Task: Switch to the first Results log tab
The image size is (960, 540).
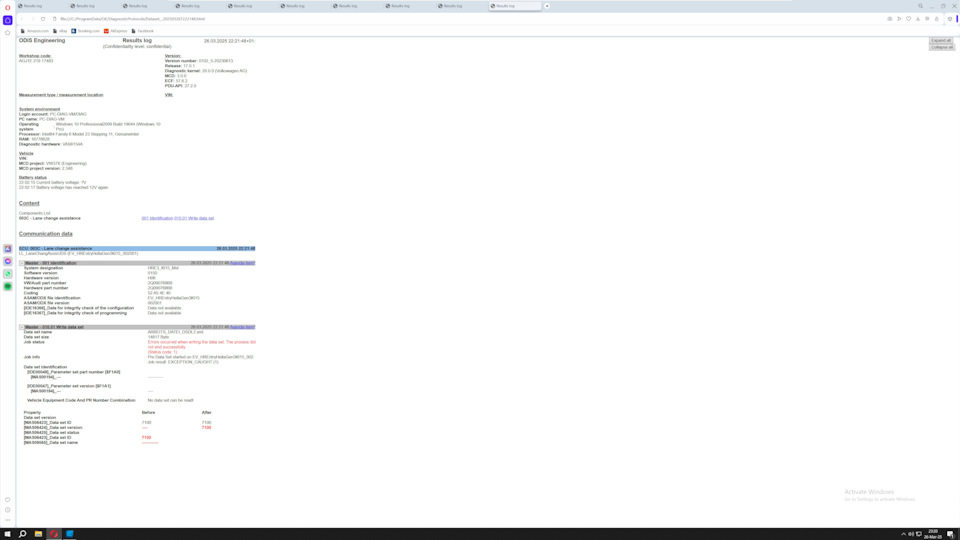Action: click(33, 6)
